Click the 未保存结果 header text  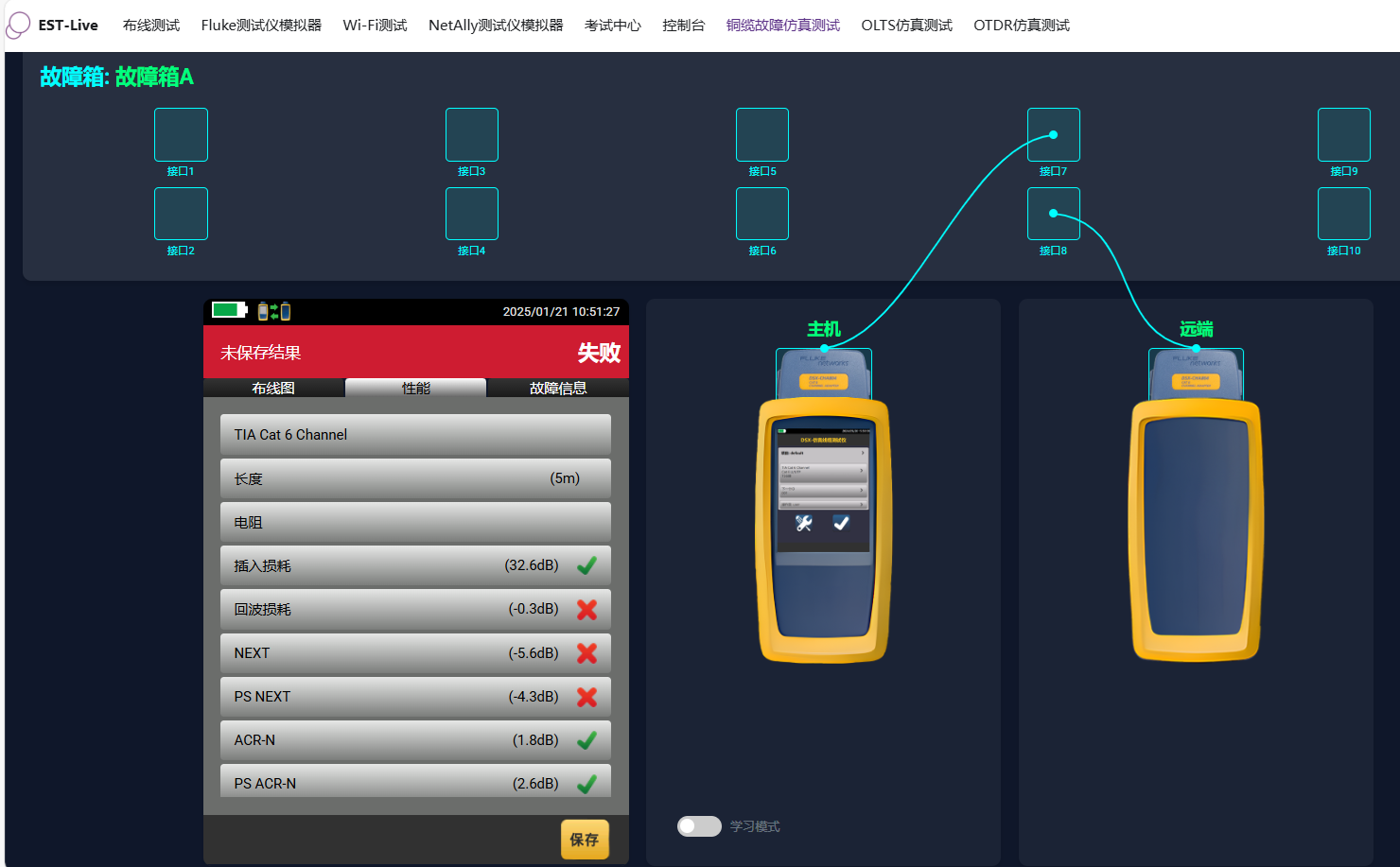click(x=261, y=353)
